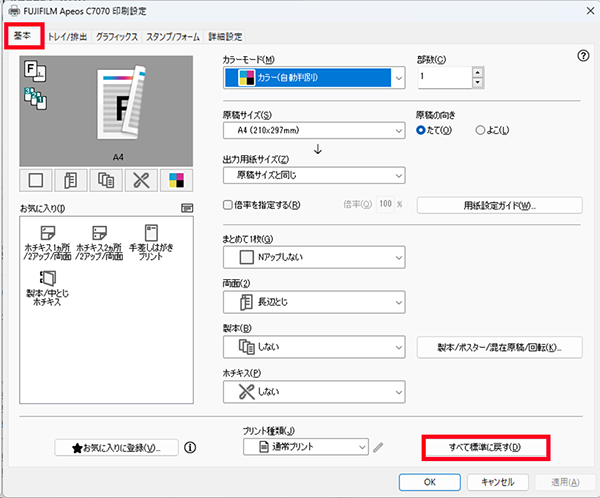Close the print settings dialog
The height and width of the screenshot is (498, 600).
tap(590, 11)
